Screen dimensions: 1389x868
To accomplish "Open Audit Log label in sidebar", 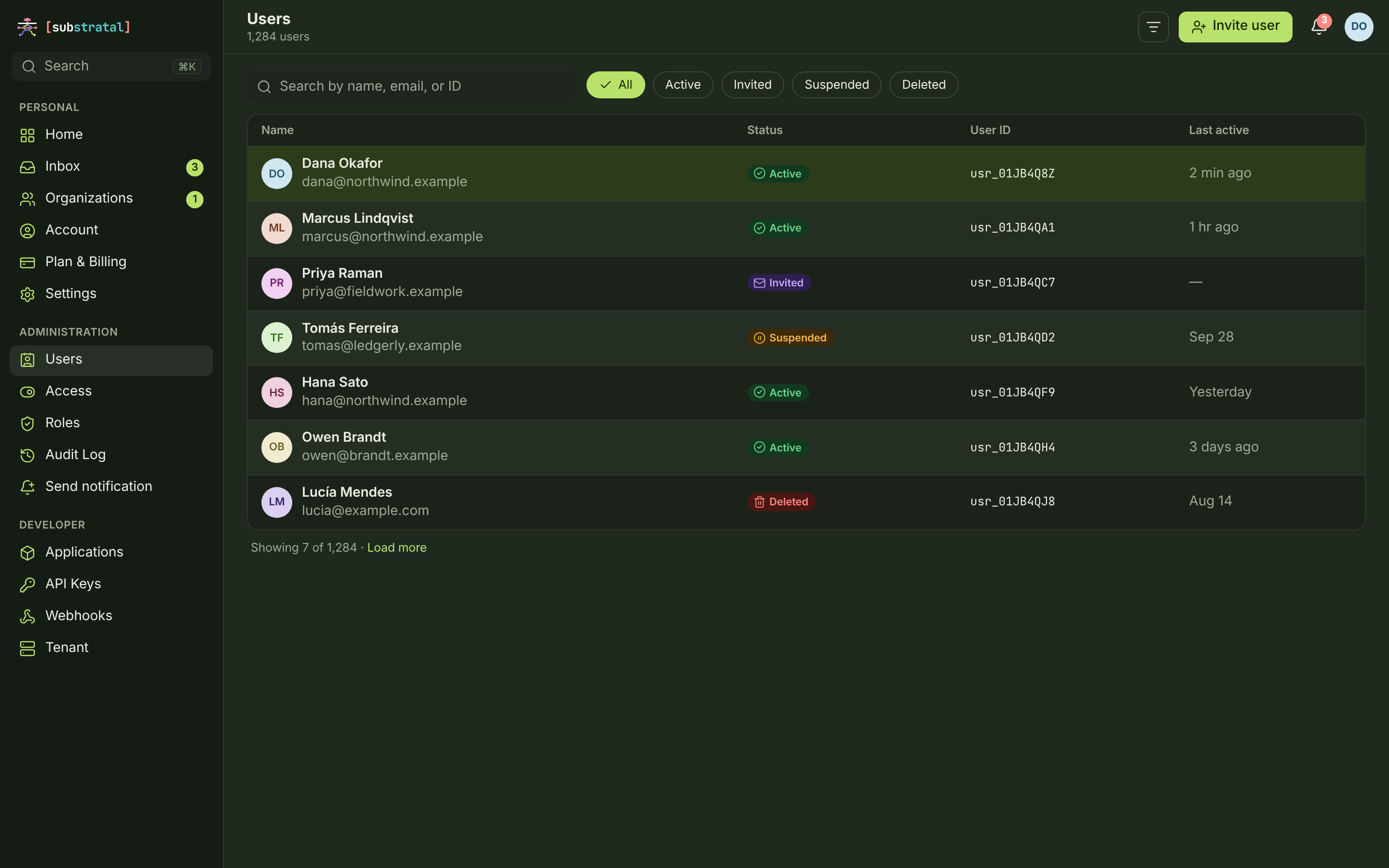I will point(75,455).
